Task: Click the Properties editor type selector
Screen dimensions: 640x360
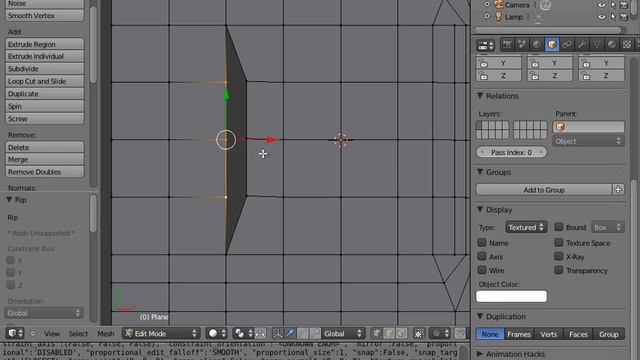Action: coord(486,45)
